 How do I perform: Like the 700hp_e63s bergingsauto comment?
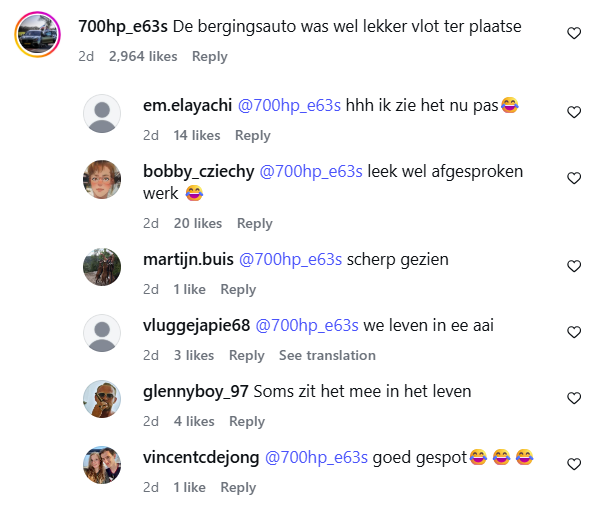[574, 33]
